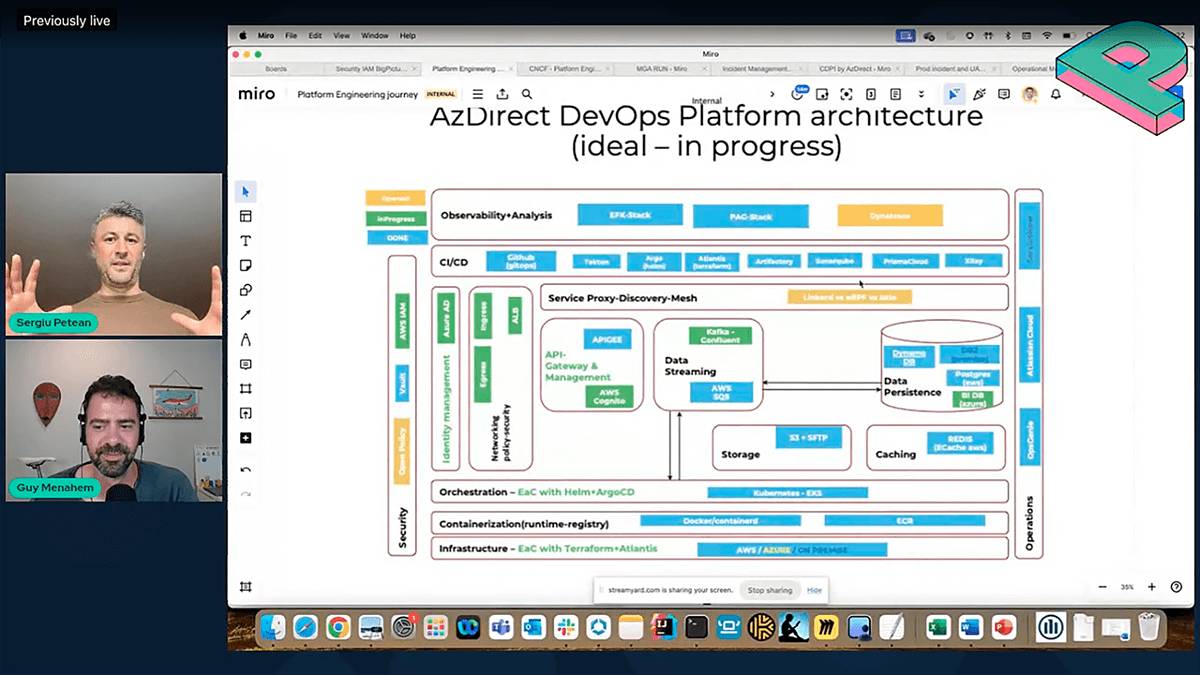
Task: Switch to the CDPI by AzDirect tab
Action: [856, 69]
